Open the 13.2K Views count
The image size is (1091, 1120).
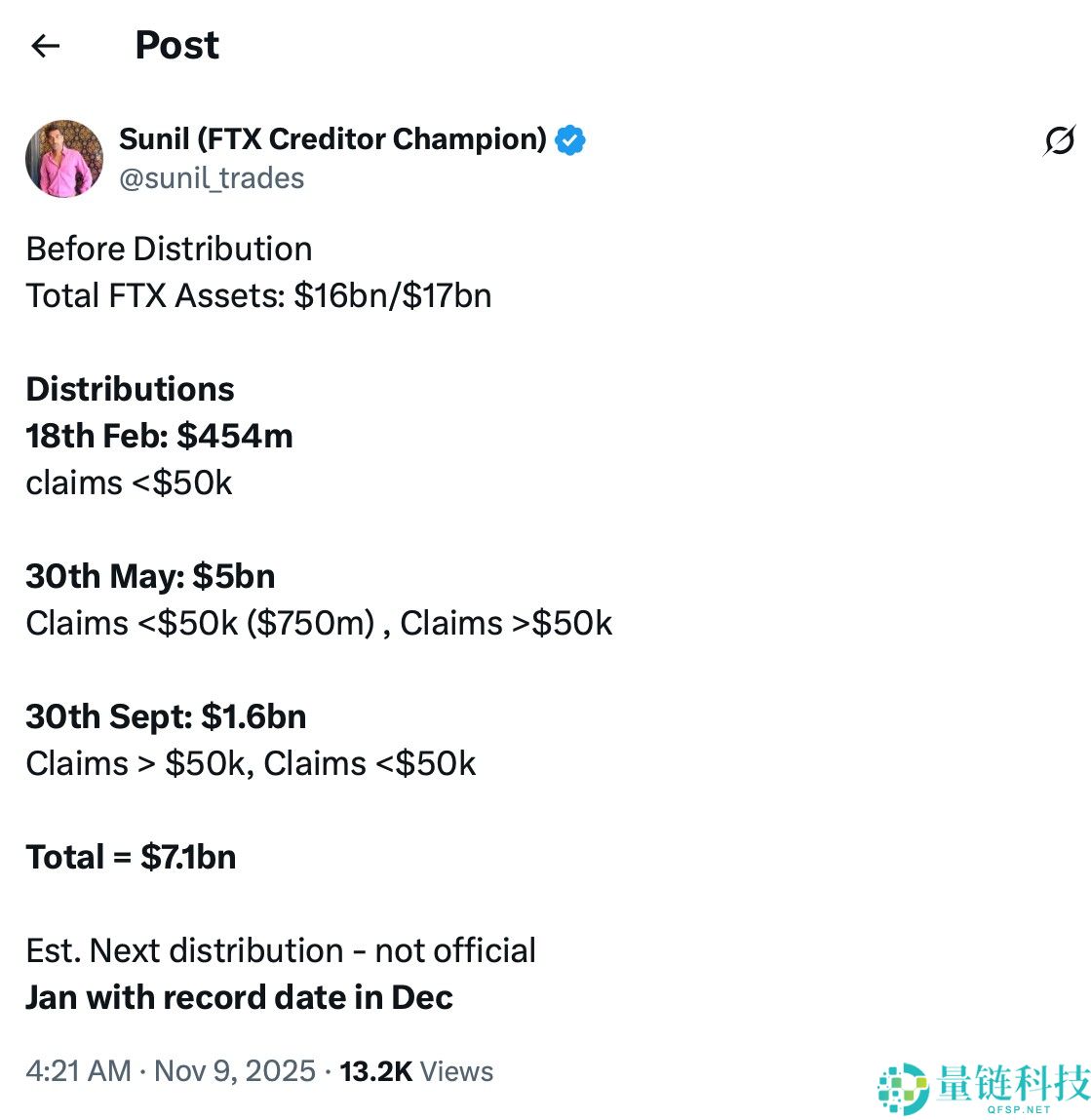point(416,1071)
